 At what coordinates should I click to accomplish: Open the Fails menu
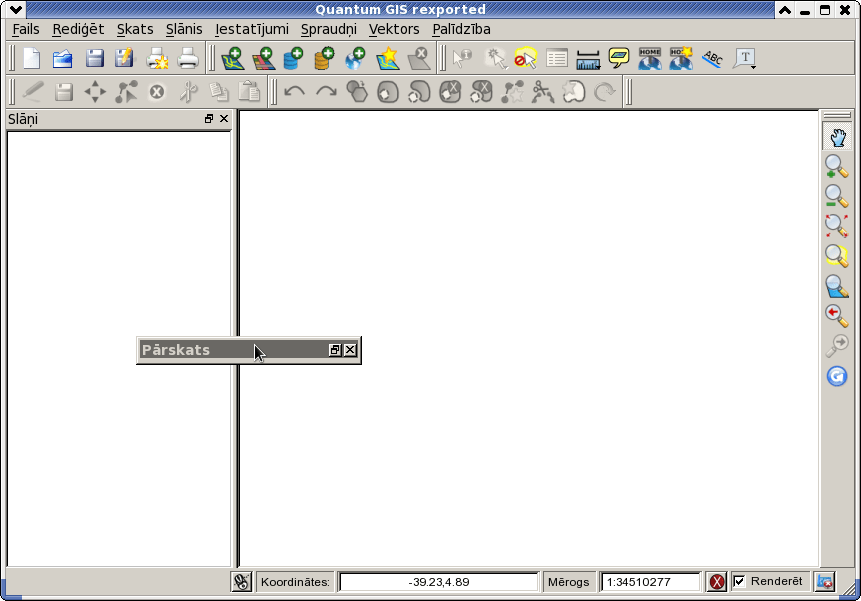click(26, 29)
